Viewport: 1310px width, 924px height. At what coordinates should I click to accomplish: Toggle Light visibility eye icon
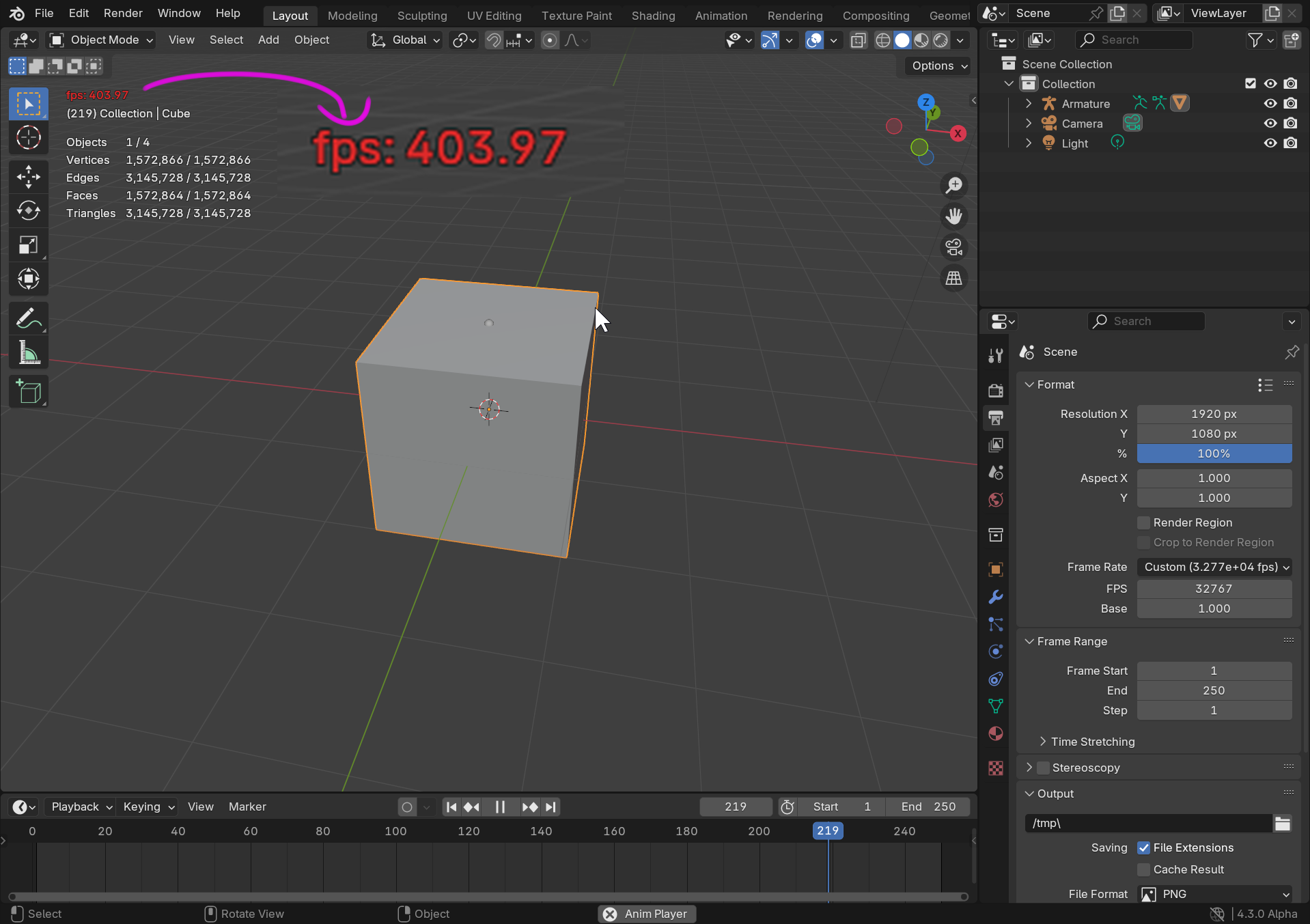[x=1270, y=143]
